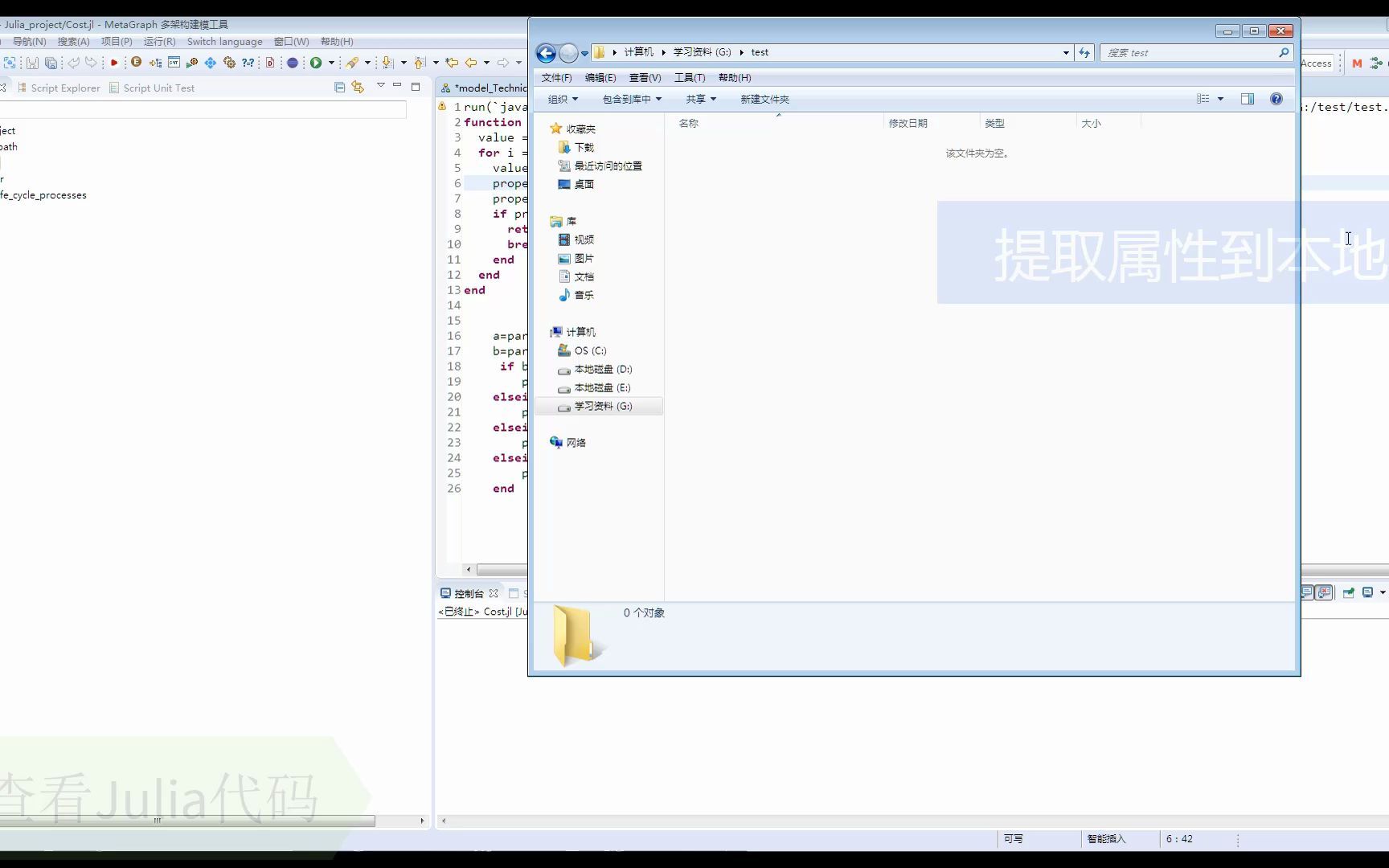Select 学习资料 (G:) drive in navigation pane

(599, 406)
